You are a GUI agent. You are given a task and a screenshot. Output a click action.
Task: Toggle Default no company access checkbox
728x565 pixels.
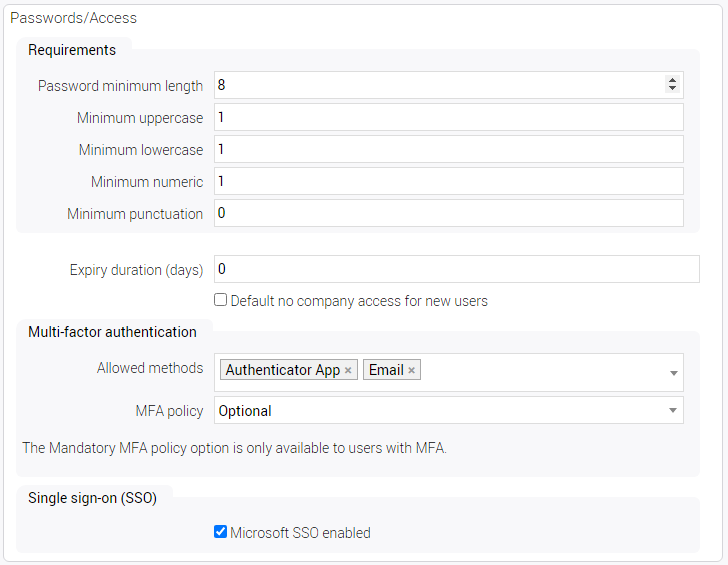221,300
